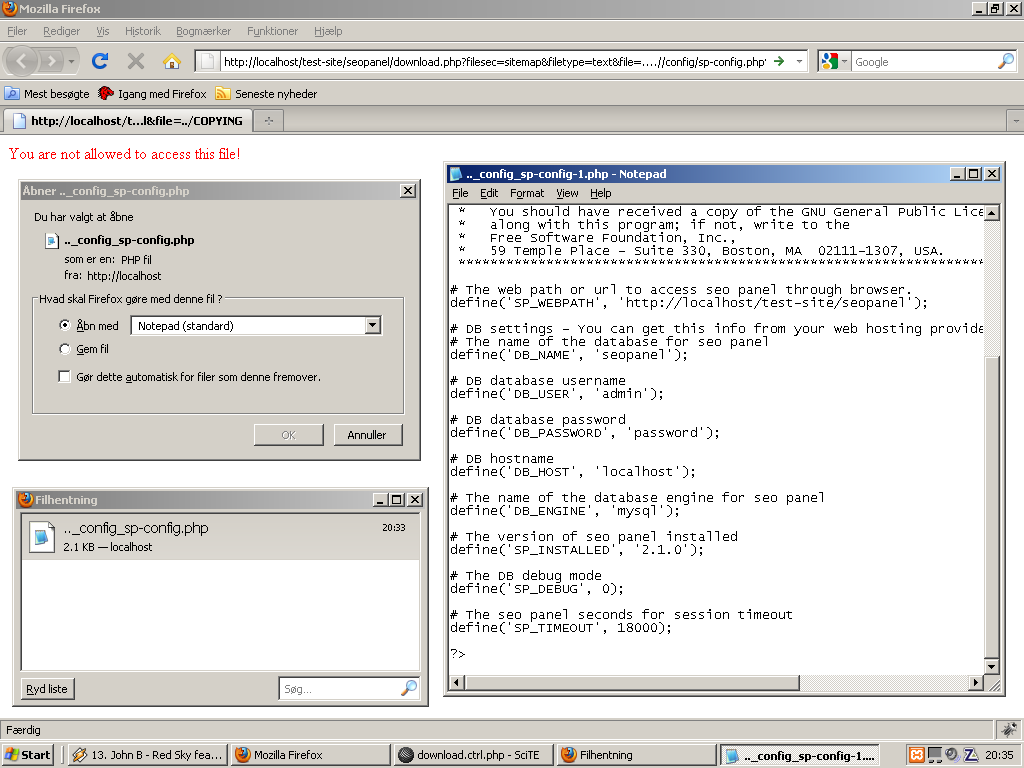Select Gem fil radio option

click(x=65, y=349)
